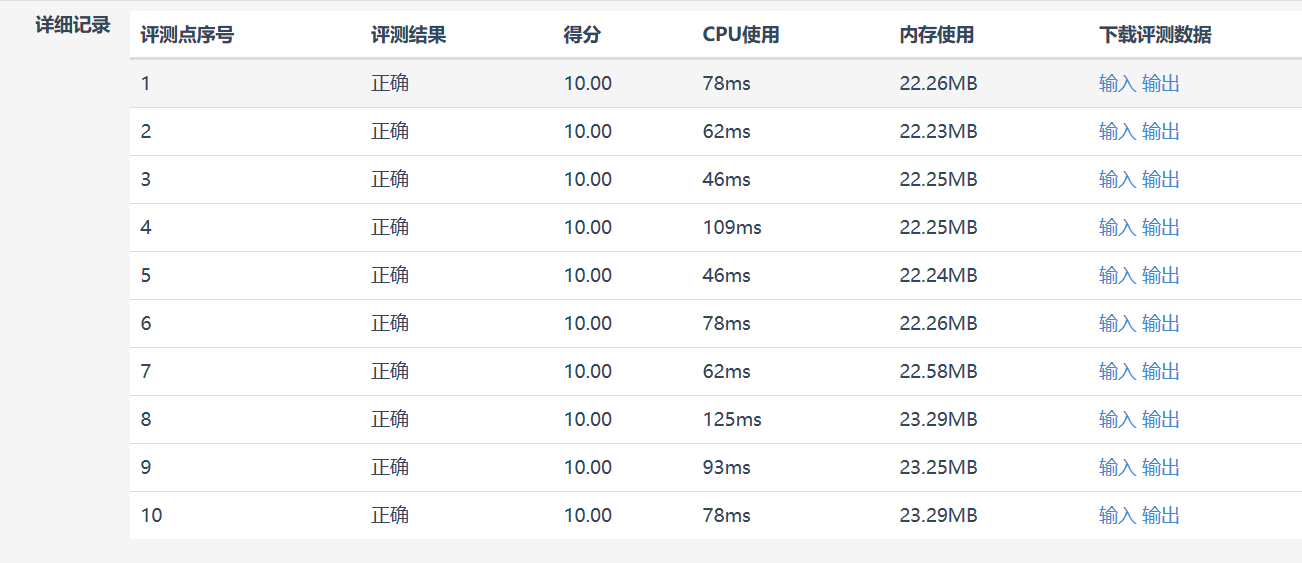Get output data for test point 4
This screenshot has width=1302, height=563.
click(1161, 228)
